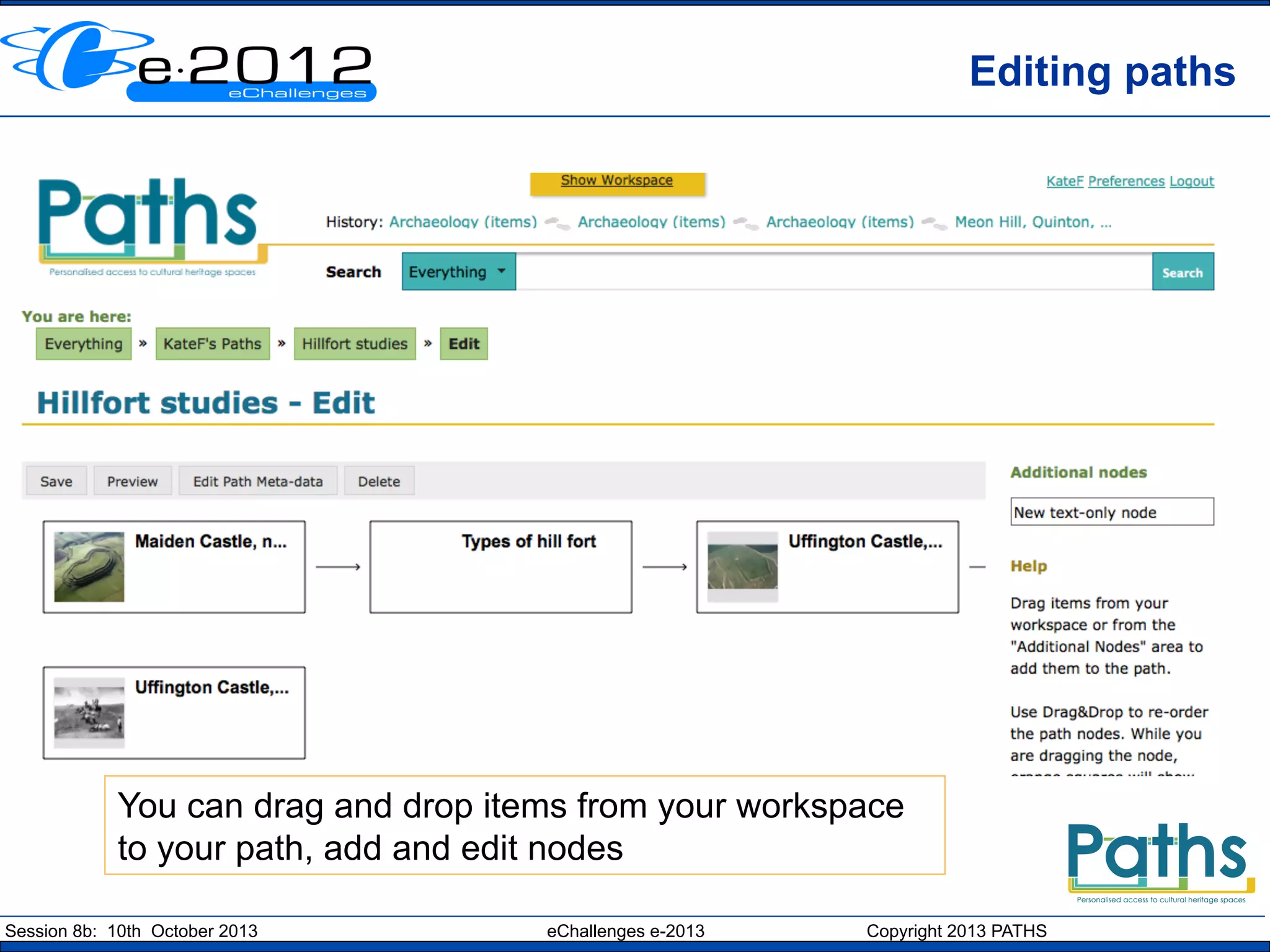Image resolution: width=1270 pixels, height=952 pixels.
Task: Select the Types of hill fort node
Action: pos(501,566)
